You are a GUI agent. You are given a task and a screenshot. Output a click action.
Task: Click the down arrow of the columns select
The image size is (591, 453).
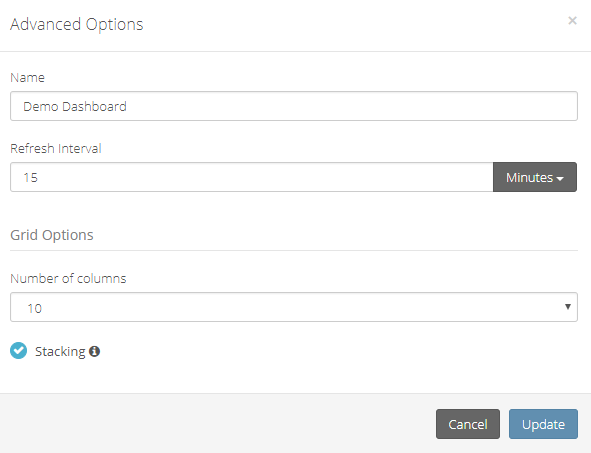pyautogui.click(x=568, y=307)
